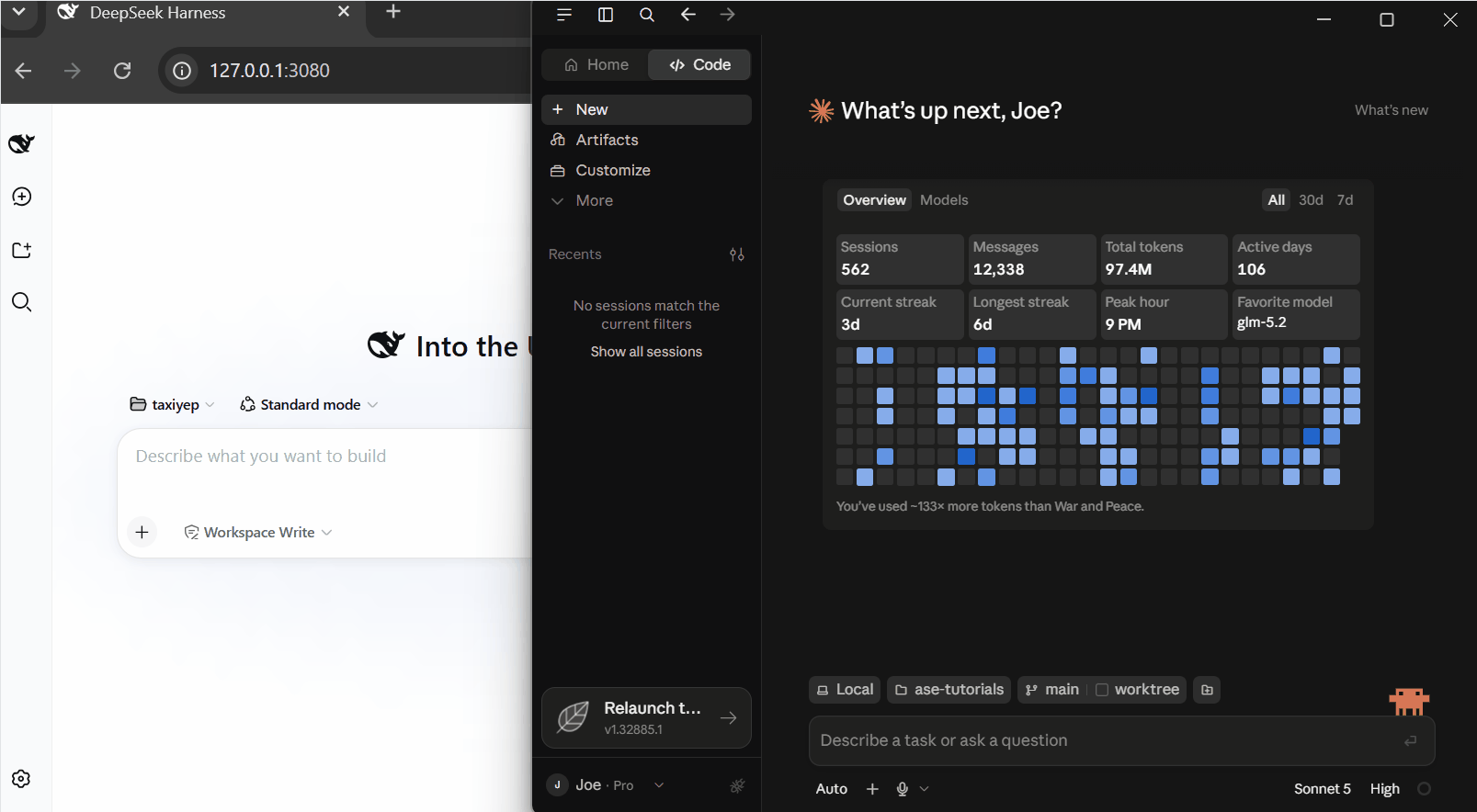Viewport: 1477px width, 812px height.
Task: Open the ase-tutorials folder selector
Action: click(x=949, y=690)
